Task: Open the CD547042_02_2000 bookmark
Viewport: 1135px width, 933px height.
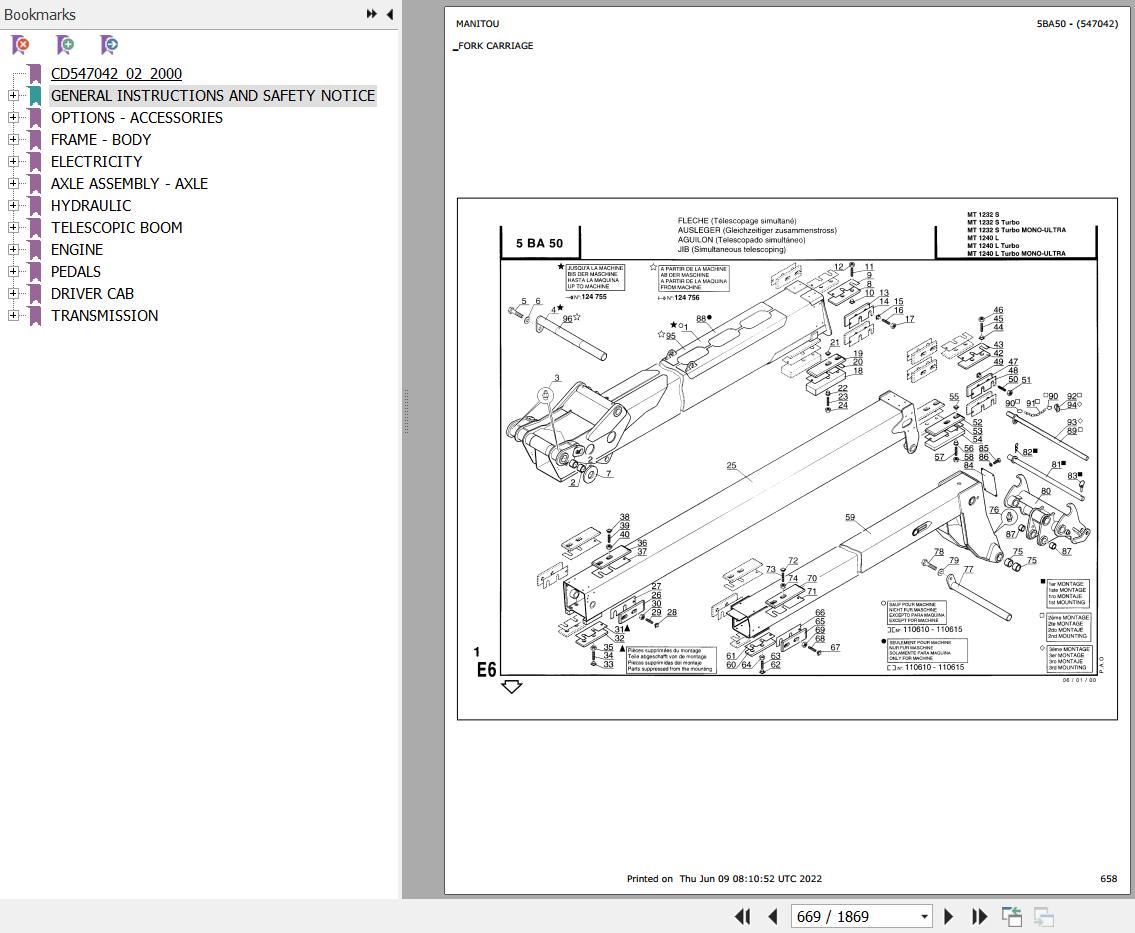Action: tap(116, 74)
